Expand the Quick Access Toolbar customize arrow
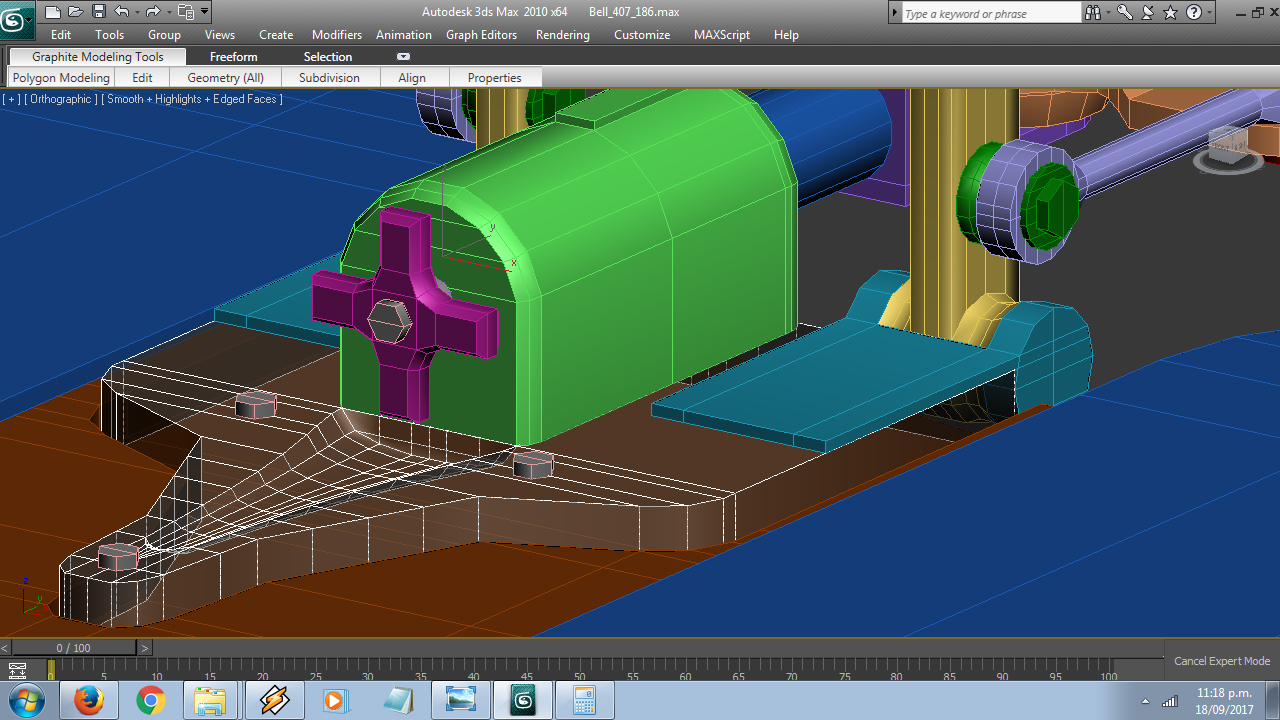This screenshot has width=1280, height=720. (x=205, y=11)
